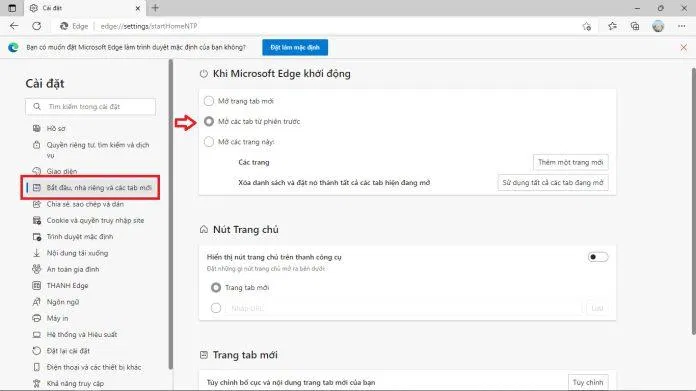Dismiss the default browser banner
This screenshot has width=696, height=391.
pyautogui.click(x=684, y=47)
